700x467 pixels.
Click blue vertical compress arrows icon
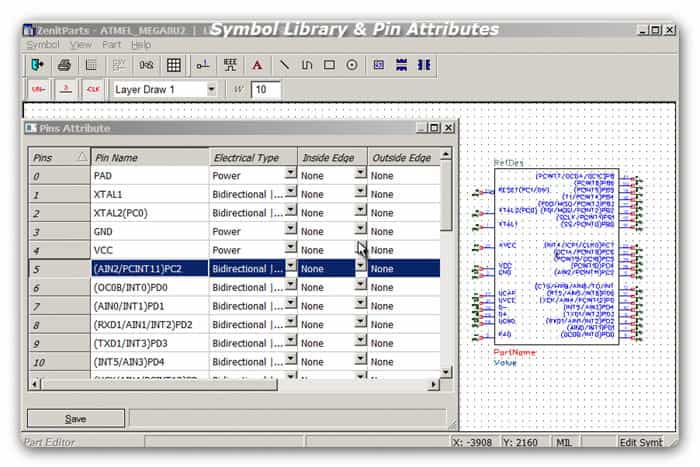coord(401,65)
